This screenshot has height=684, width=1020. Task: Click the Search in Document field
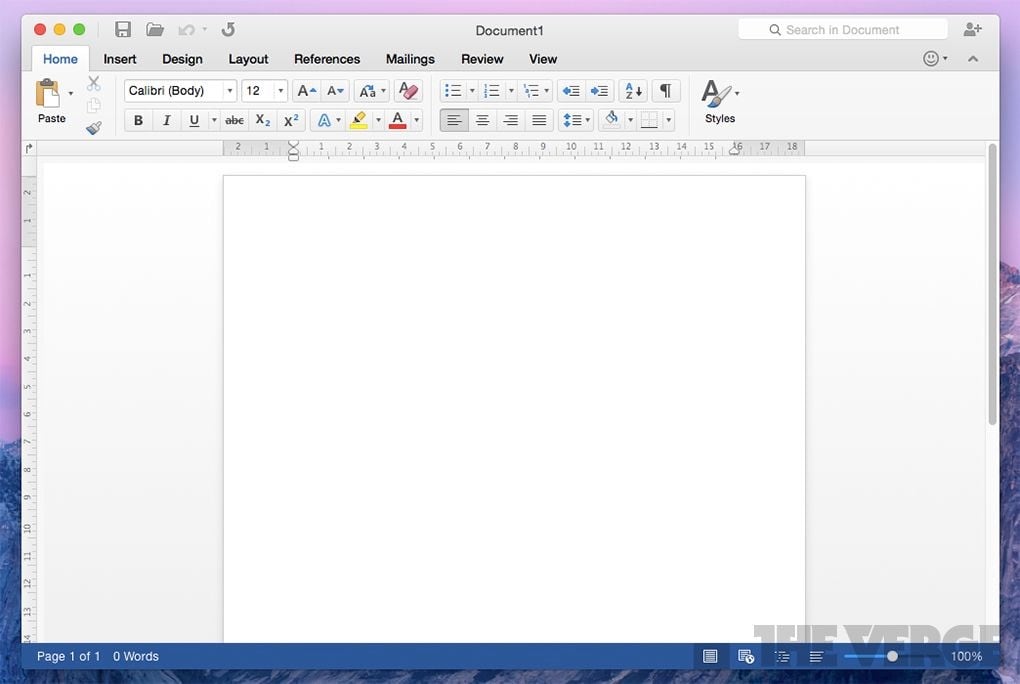tap(843, 30)
